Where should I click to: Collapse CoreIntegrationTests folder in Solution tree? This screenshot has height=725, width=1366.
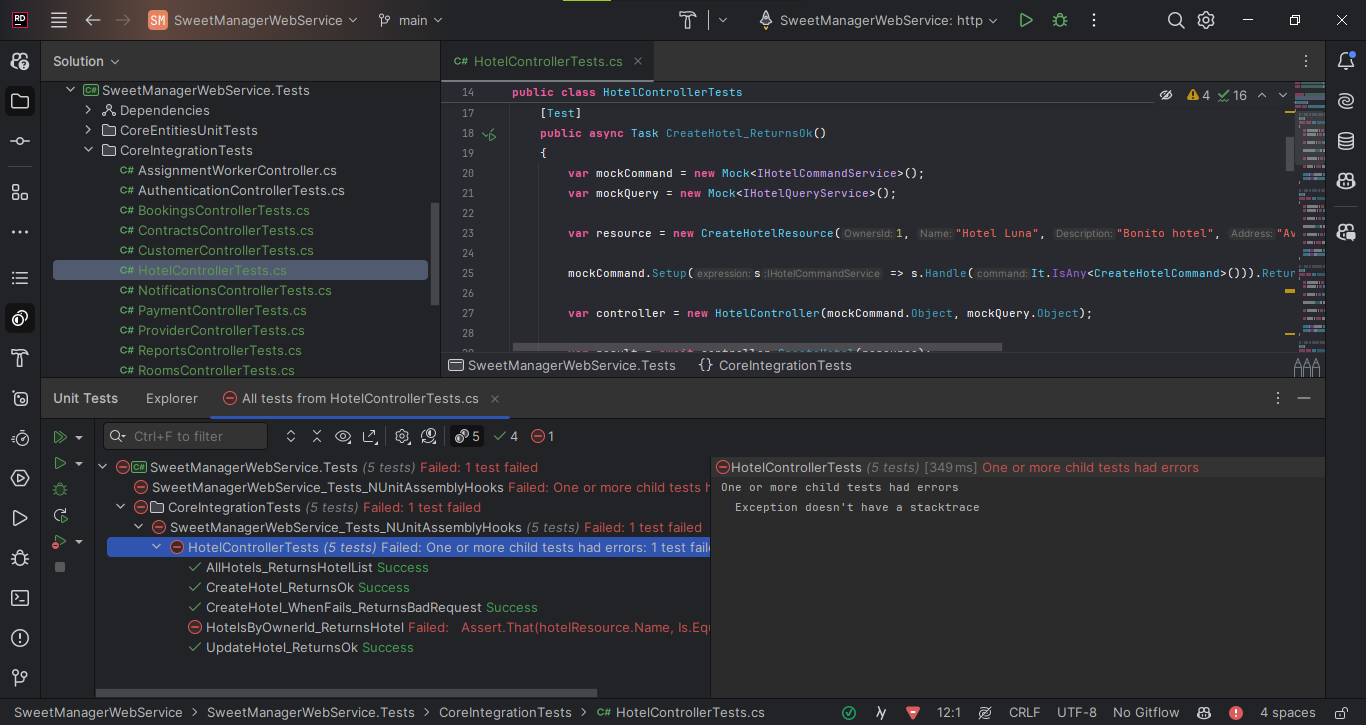point(88,151)
